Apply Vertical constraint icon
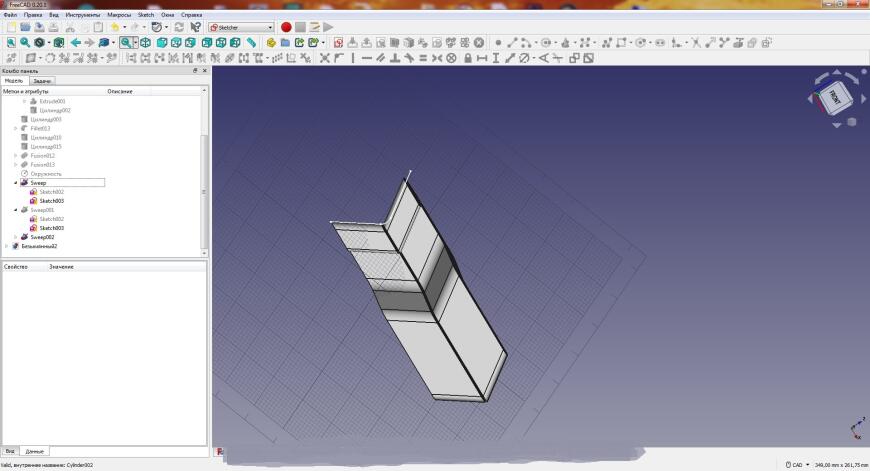The width and height of the screenshot is (870, 471). pos(353,58)
